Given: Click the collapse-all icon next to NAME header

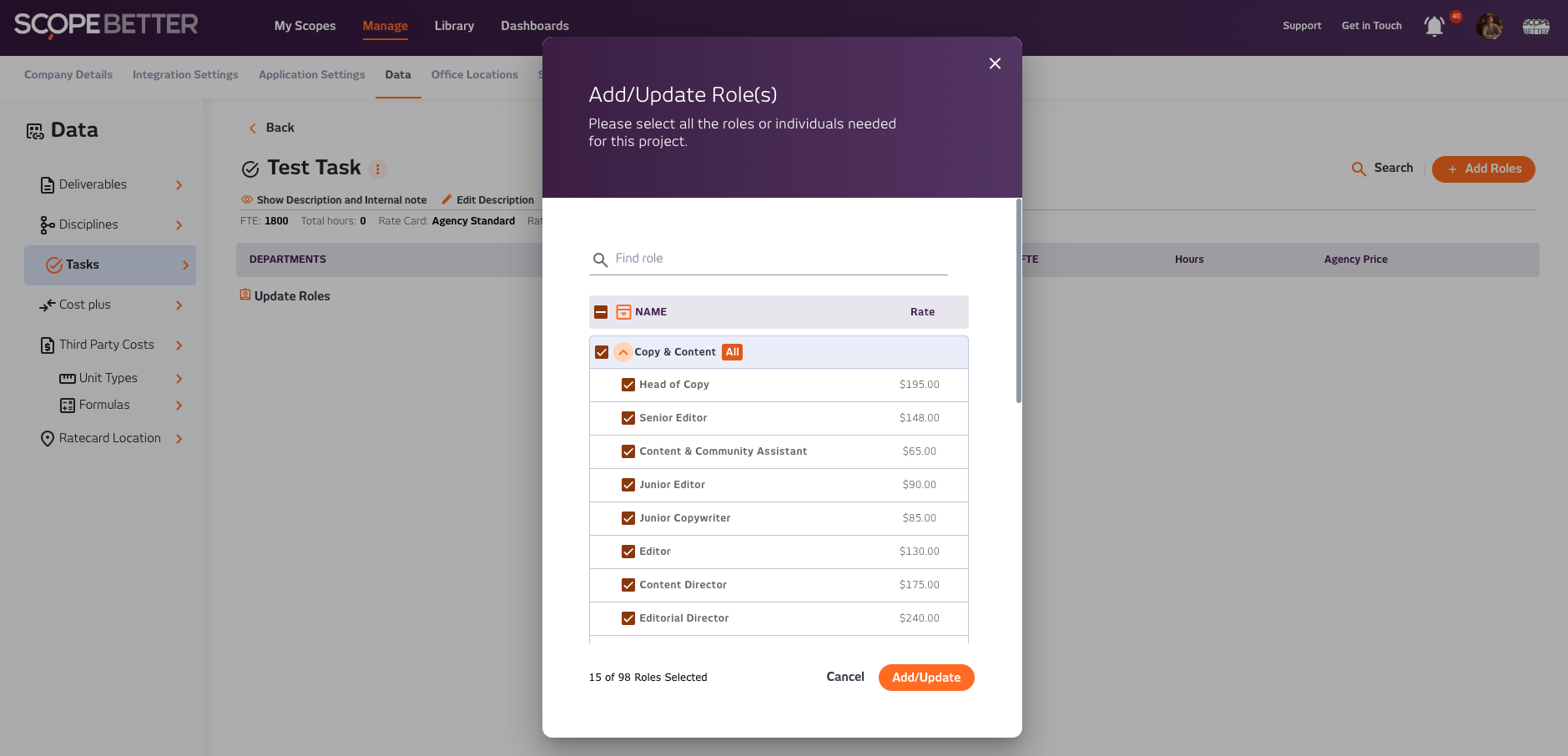Looking at the screenshot, I should pos(623,312).
